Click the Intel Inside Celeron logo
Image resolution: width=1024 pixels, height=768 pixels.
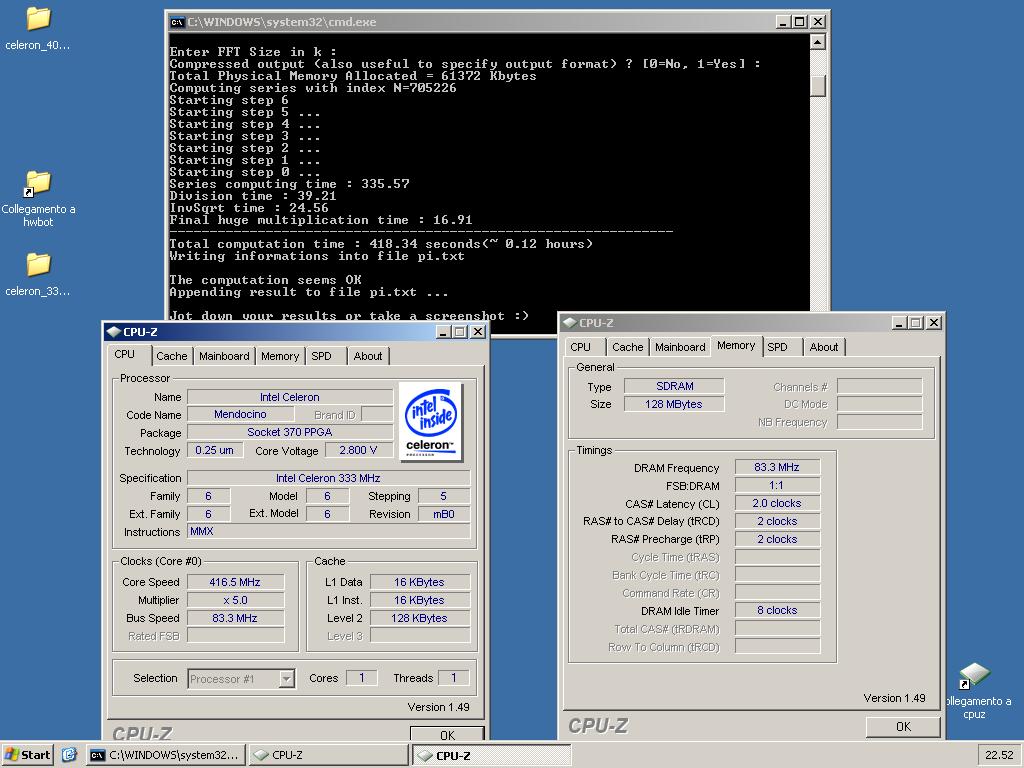pyautogui.click(x=430, y=421)
